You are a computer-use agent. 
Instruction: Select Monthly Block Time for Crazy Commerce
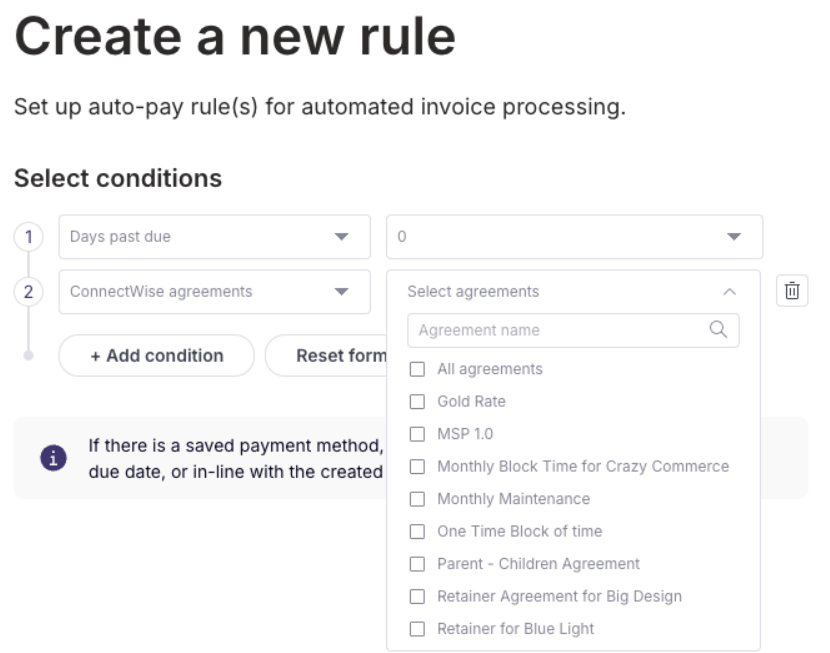coord(417,466)
